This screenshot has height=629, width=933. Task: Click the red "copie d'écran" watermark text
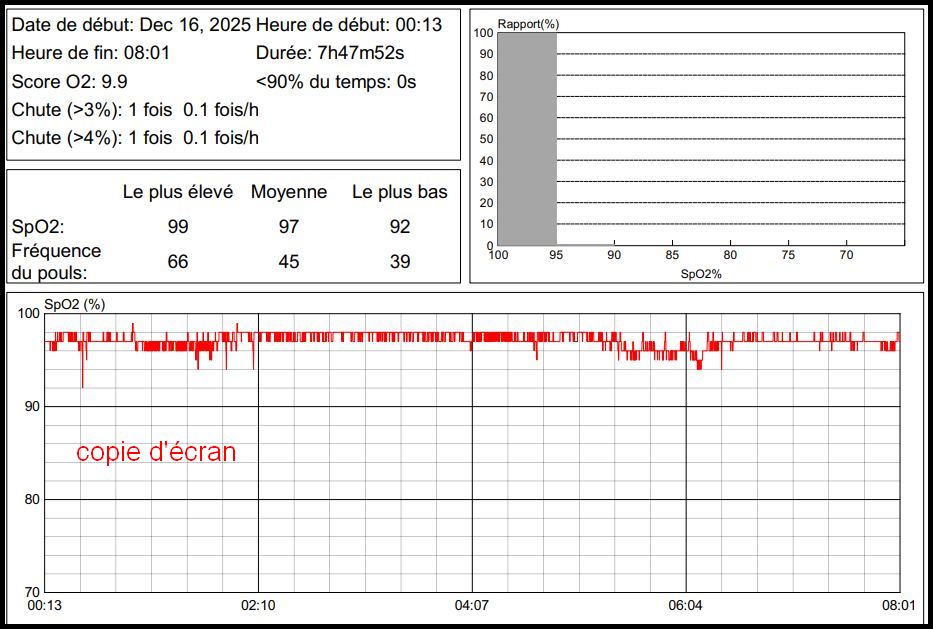coord(157,452)
